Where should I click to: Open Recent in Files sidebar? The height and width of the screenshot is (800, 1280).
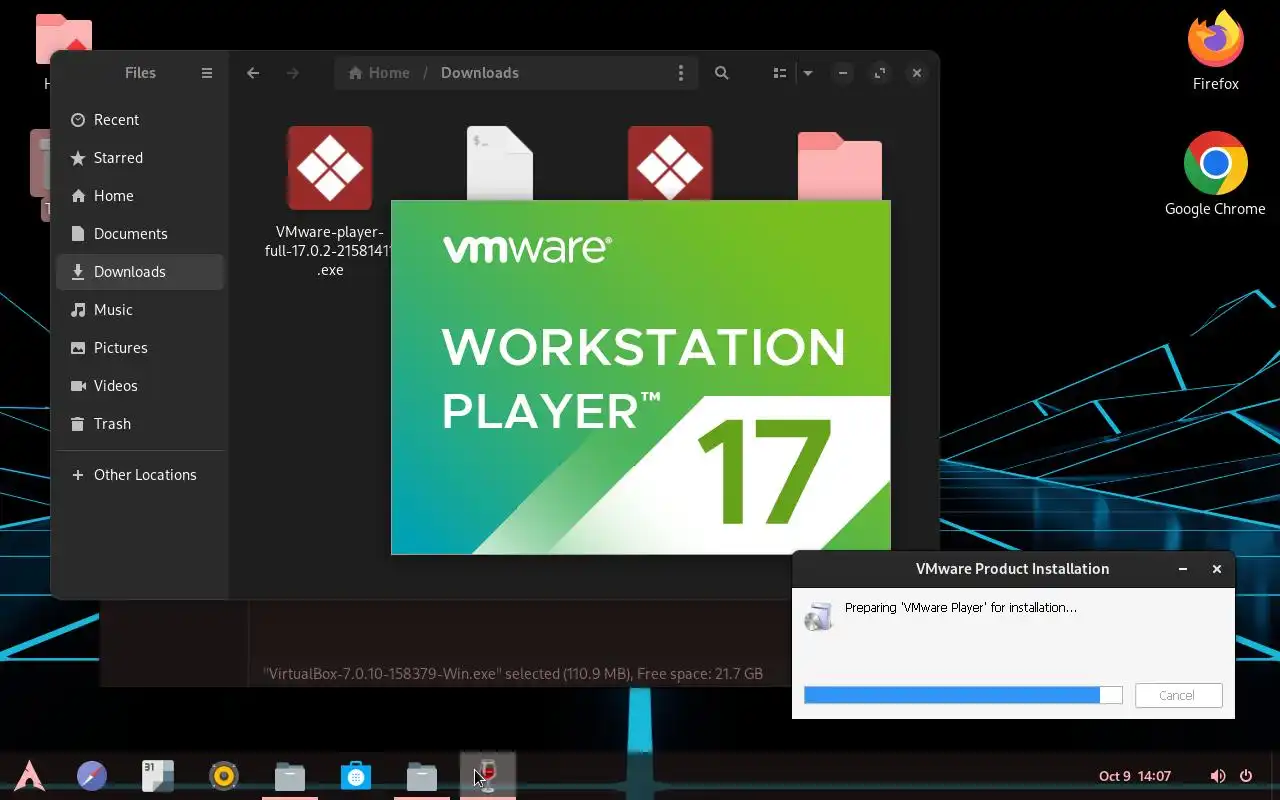[140, 120]
